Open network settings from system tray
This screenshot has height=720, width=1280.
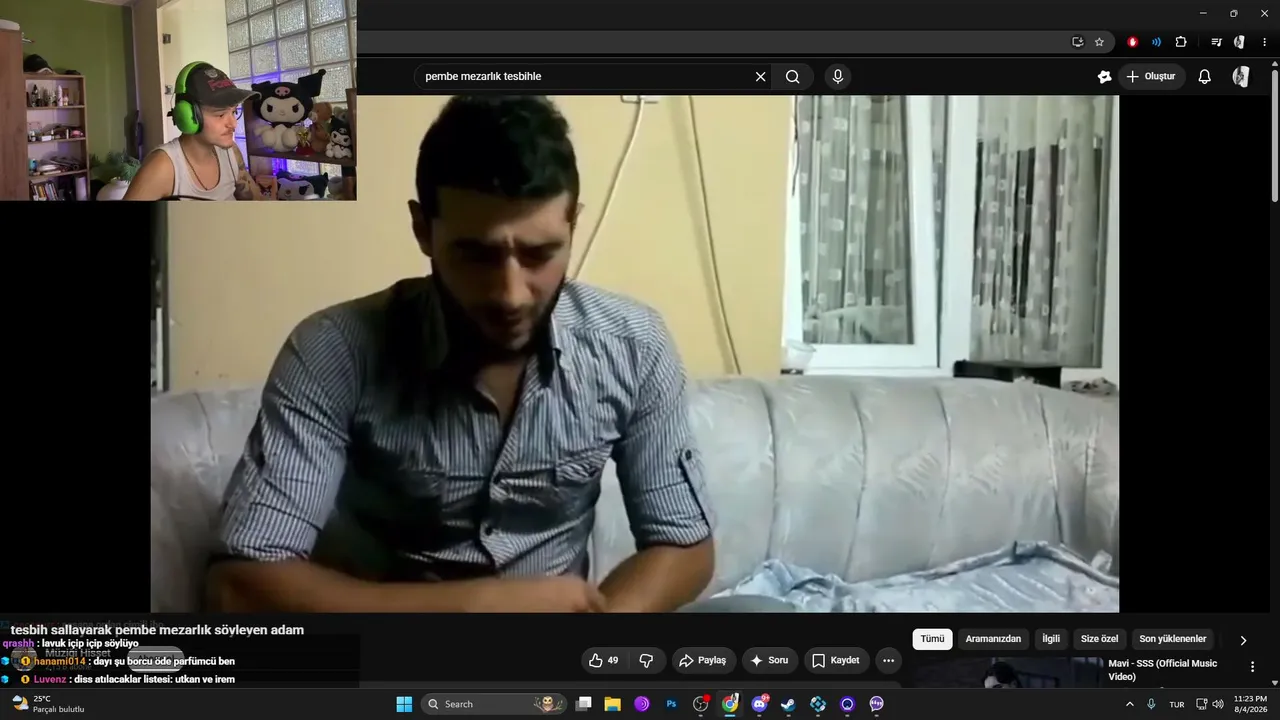click(1202, 704)
